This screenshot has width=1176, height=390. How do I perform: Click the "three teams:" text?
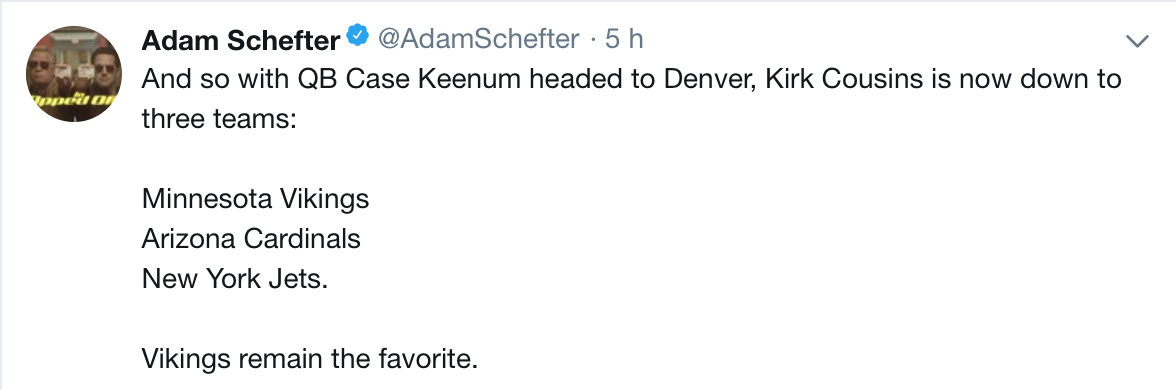pos(219,118)
